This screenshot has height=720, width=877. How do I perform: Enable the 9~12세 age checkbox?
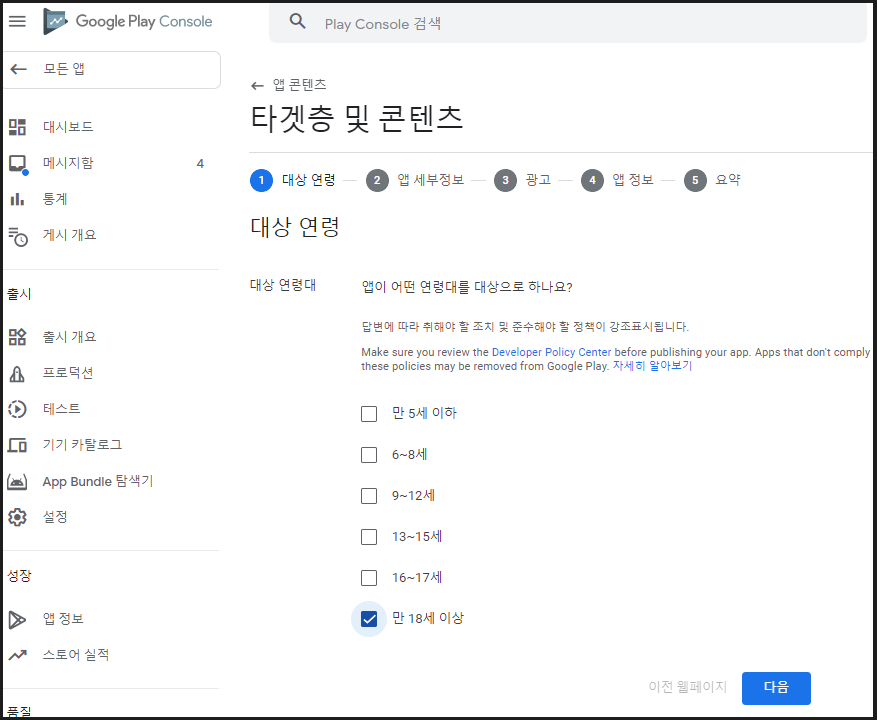(x=369, y=495)
